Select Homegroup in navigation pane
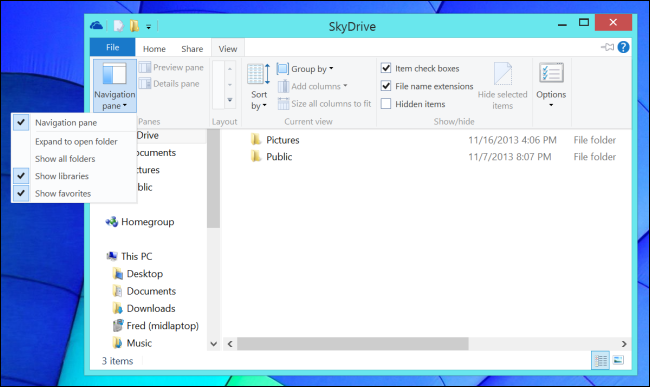Screen dimensions: 650x387 click(x=148, y=222)
